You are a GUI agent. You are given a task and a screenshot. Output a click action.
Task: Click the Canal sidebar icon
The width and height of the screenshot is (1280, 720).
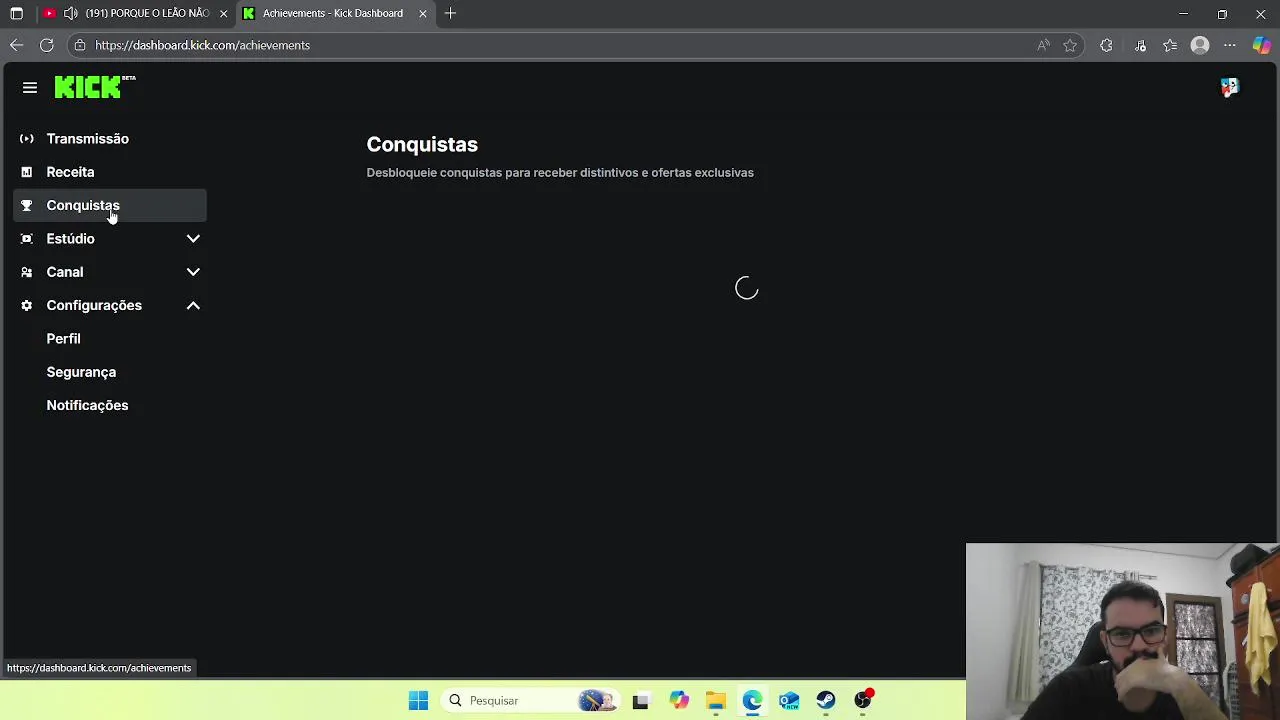pyautogui.click(x=27, y=272)
